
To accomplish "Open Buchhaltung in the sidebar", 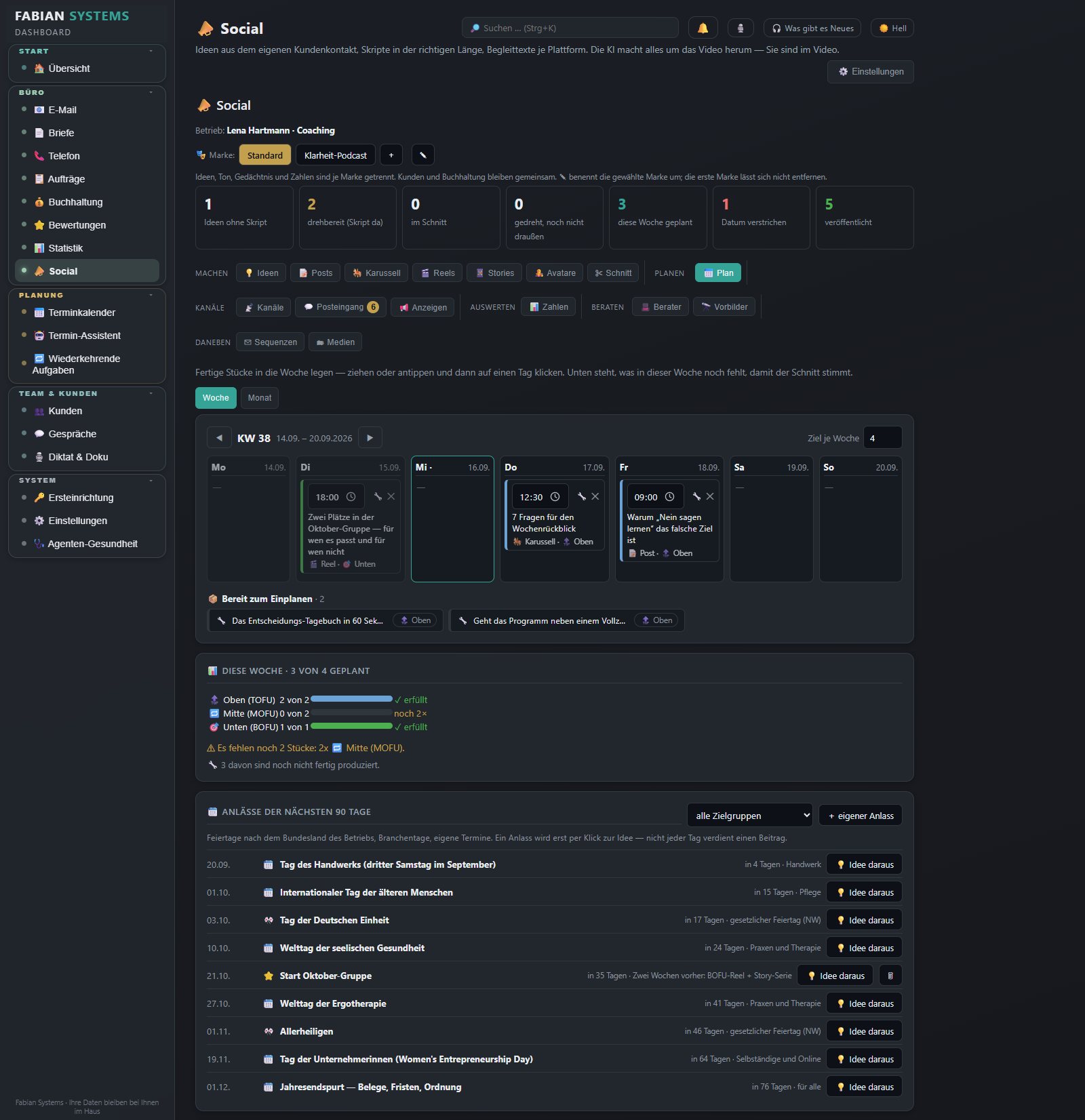I will pos(87,202).
